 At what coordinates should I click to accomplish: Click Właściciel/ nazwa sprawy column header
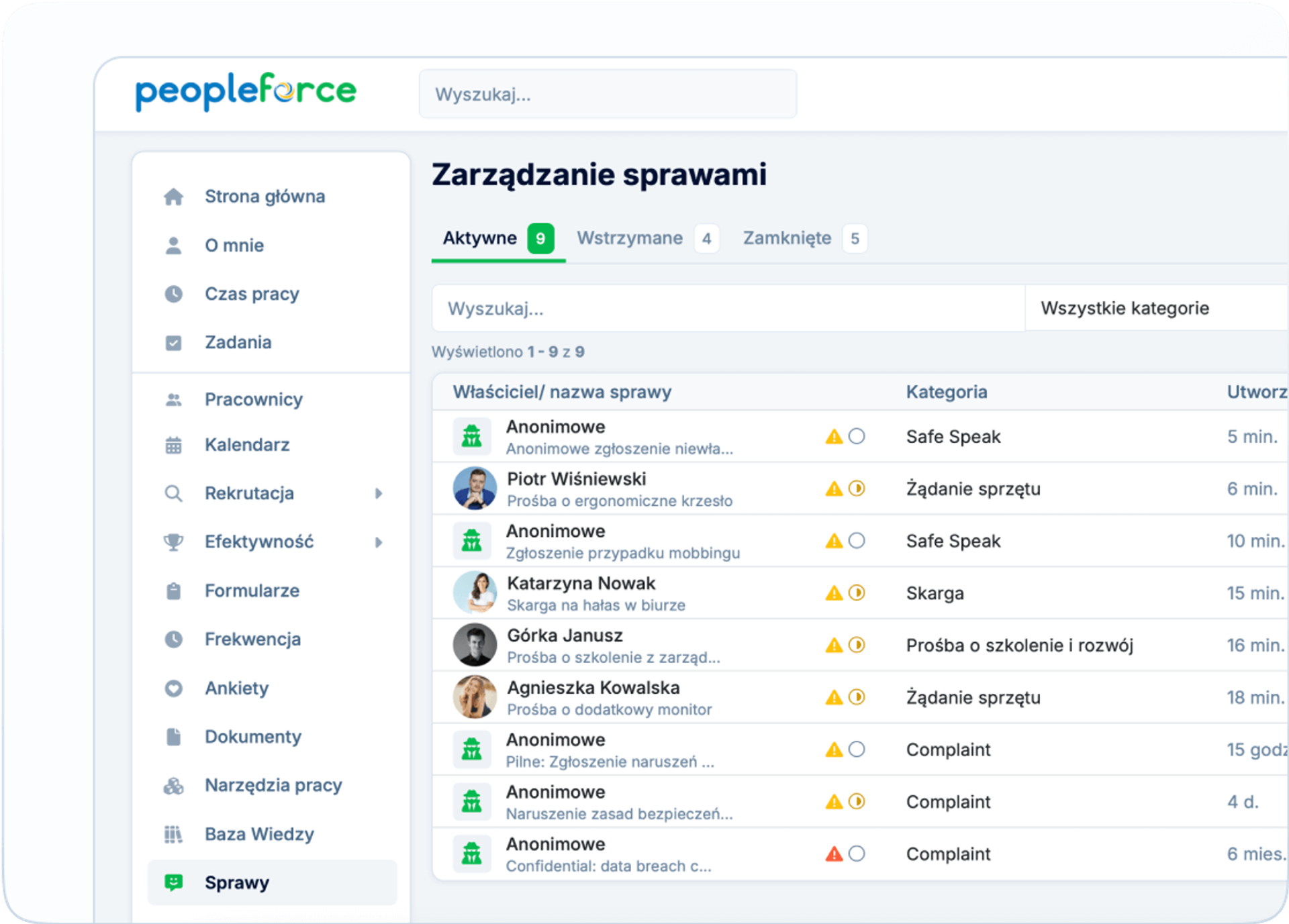pos(562,392)
